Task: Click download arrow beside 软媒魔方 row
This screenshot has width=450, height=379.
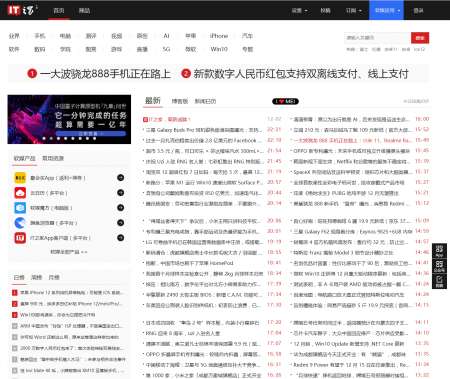Action: point(121,208)
